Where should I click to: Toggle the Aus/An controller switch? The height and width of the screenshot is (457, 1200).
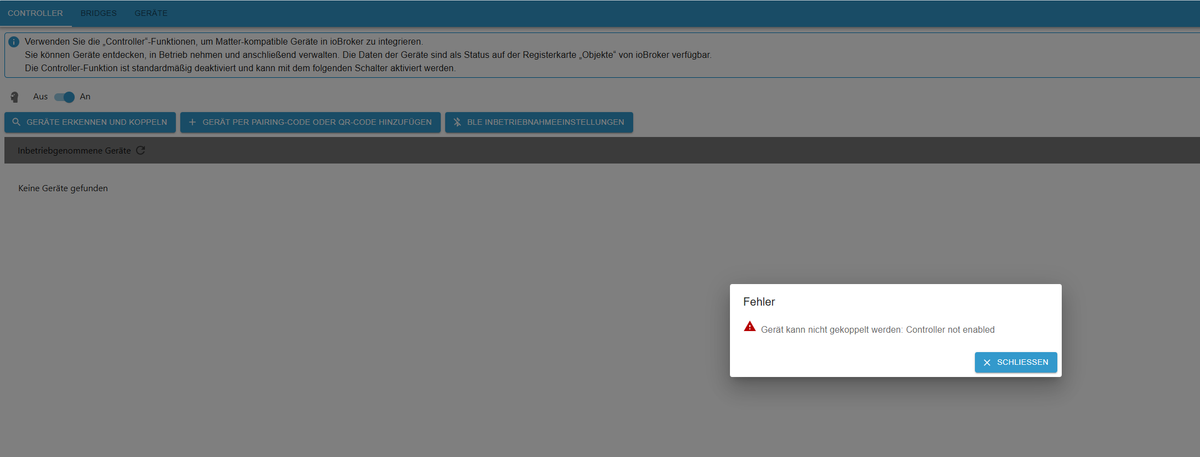coord(65,97)
